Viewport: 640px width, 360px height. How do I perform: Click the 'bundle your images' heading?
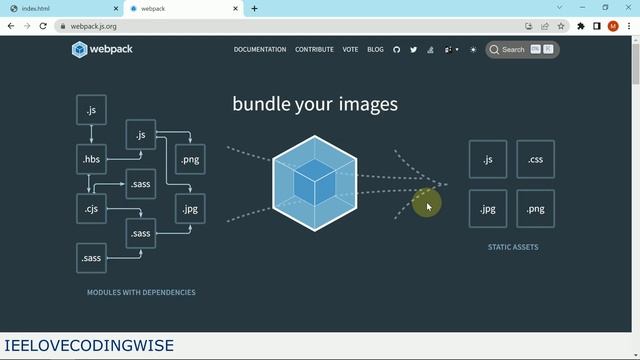point(315,104)
